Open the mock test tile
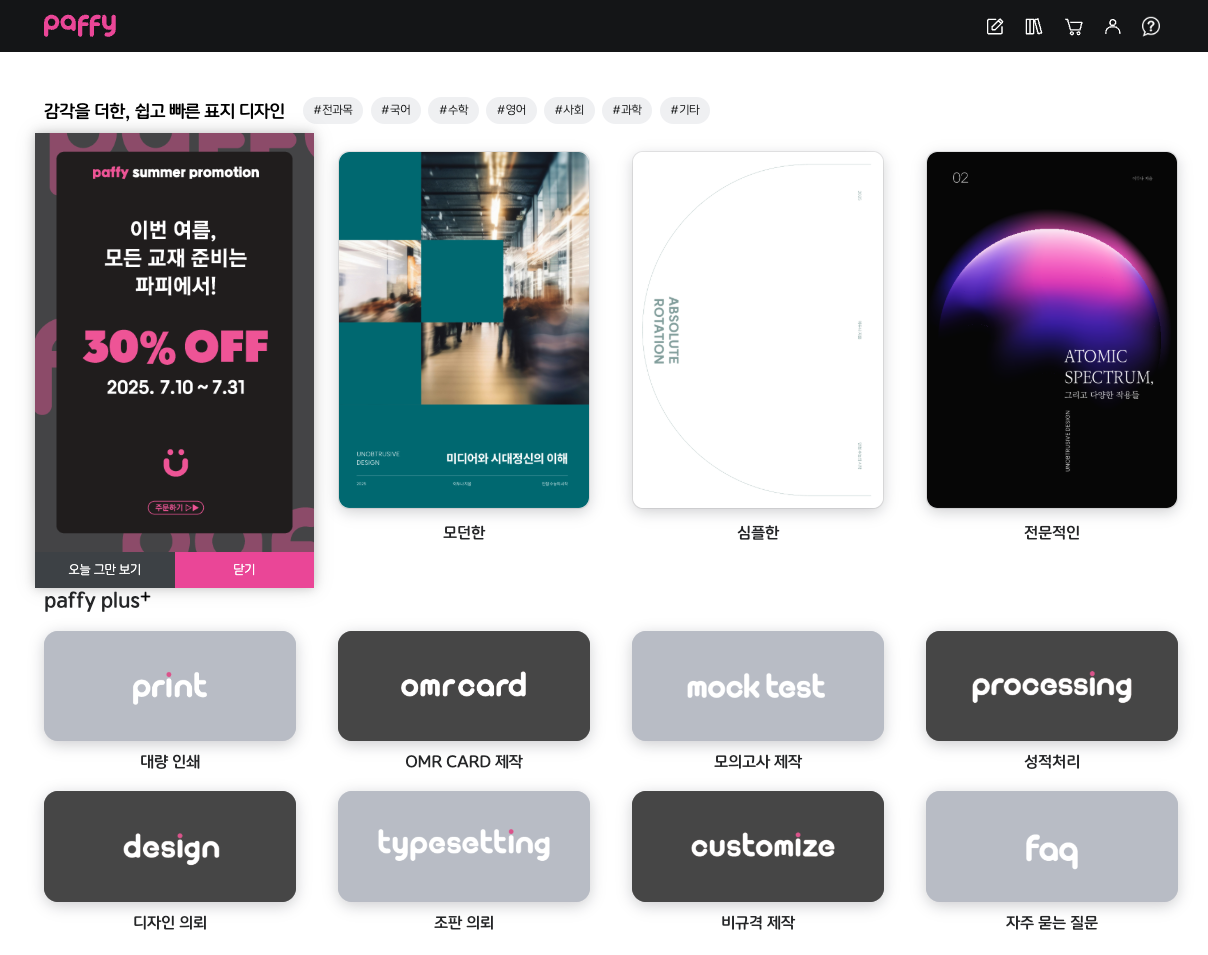The height and width of the screenshot is (955, 1208). click(758, 686)
